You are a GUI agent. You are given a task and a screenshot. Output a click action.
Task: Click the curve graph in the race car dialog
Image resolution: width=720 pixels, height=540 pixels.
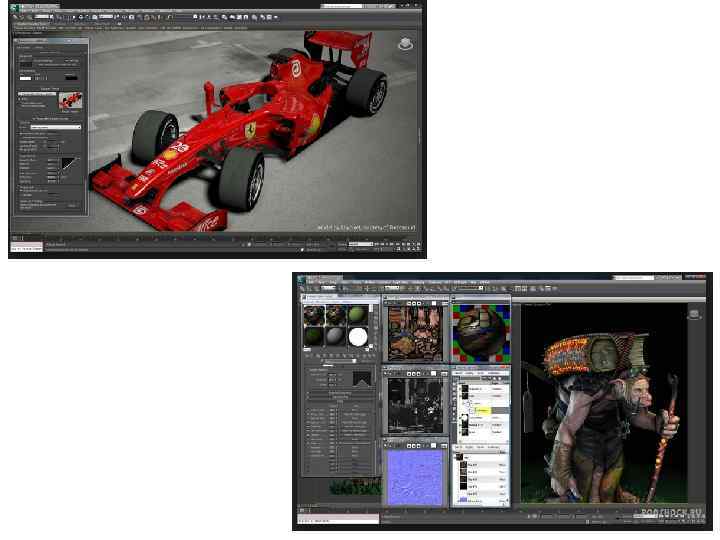[68, 164]
